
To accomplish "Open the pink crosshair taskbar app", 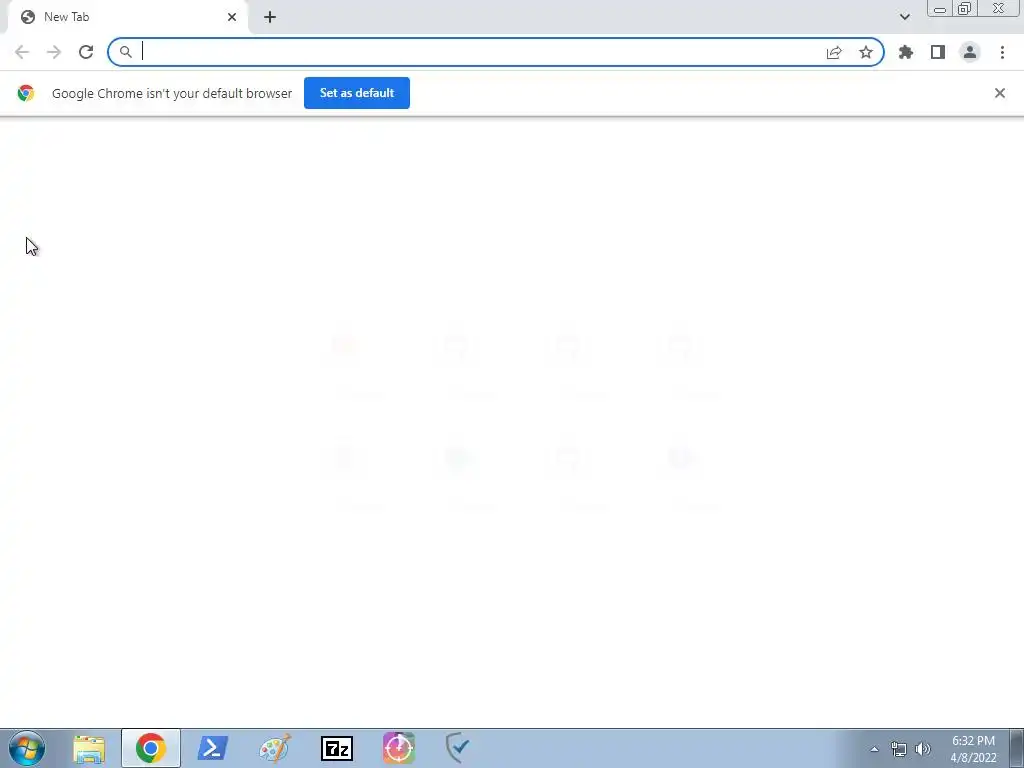I will [x=399, y=748].
